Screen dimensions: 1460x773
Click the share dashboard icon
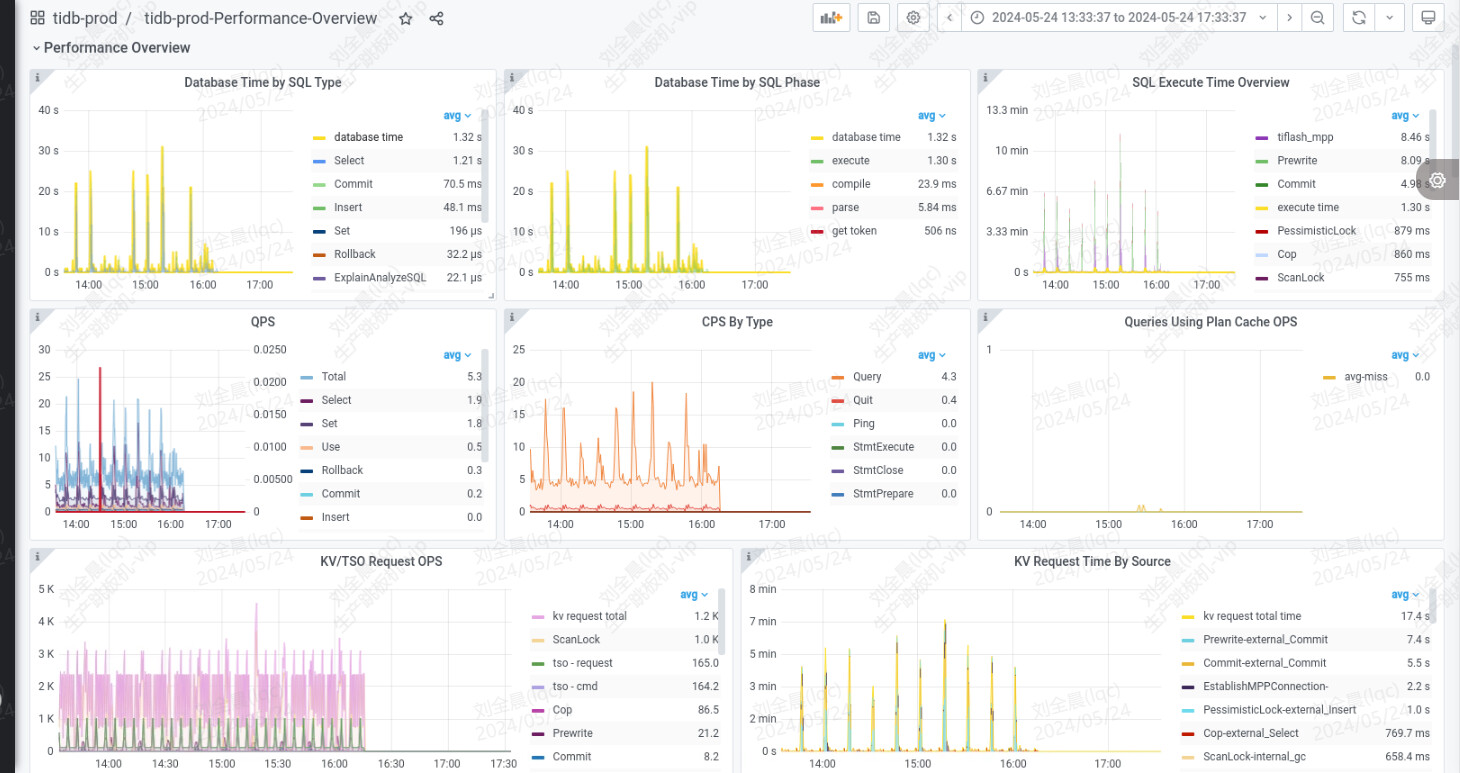pos(436,18)
